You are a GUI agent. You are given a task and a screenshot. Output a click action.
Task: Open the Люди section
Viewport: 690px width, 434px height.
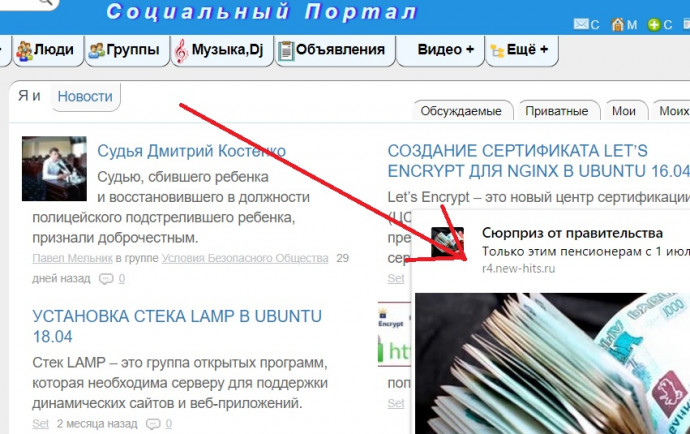[48, 50]
